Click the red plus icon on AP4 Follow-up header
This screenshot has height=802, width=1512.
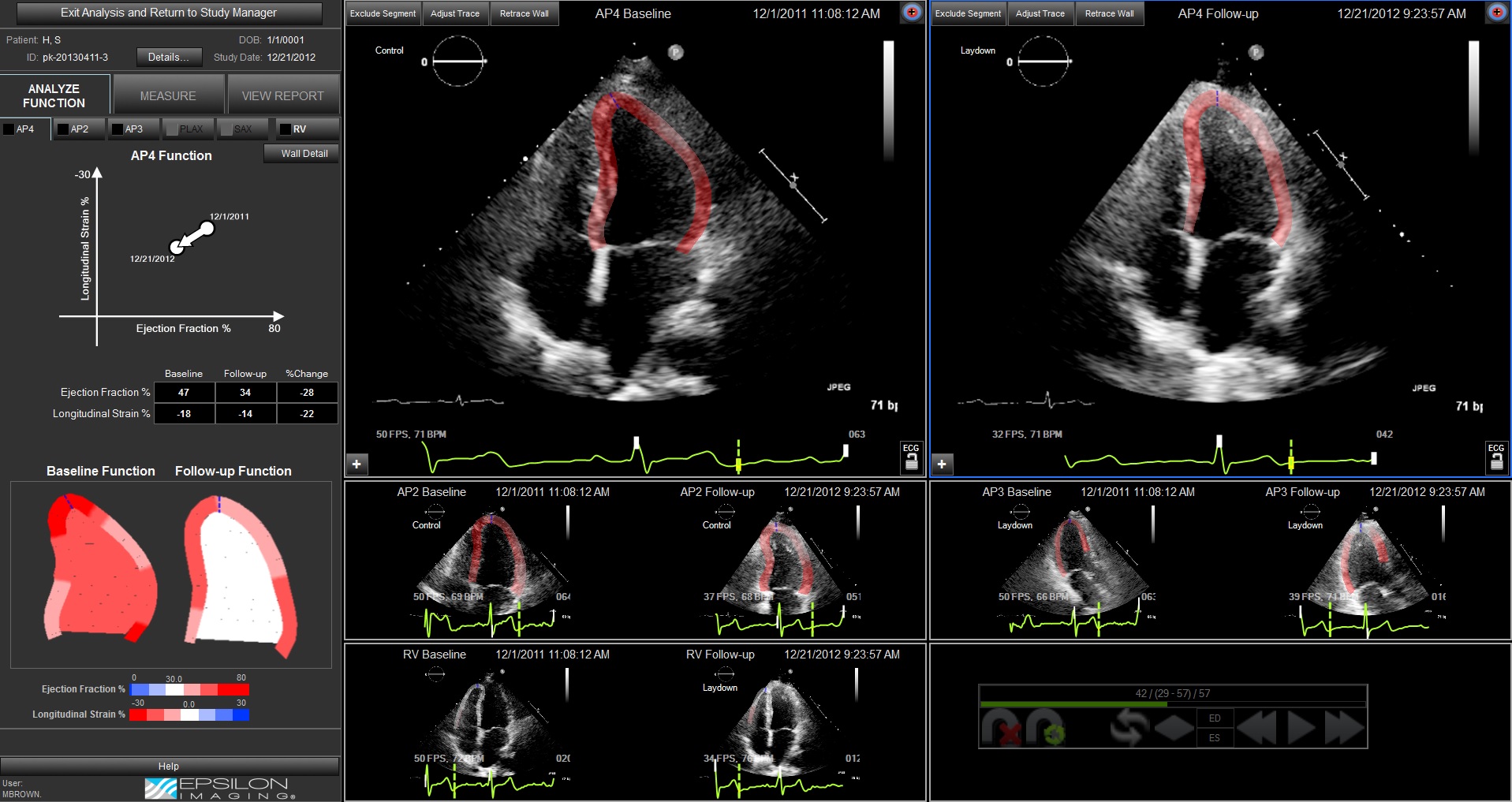tap(1496, 13)
